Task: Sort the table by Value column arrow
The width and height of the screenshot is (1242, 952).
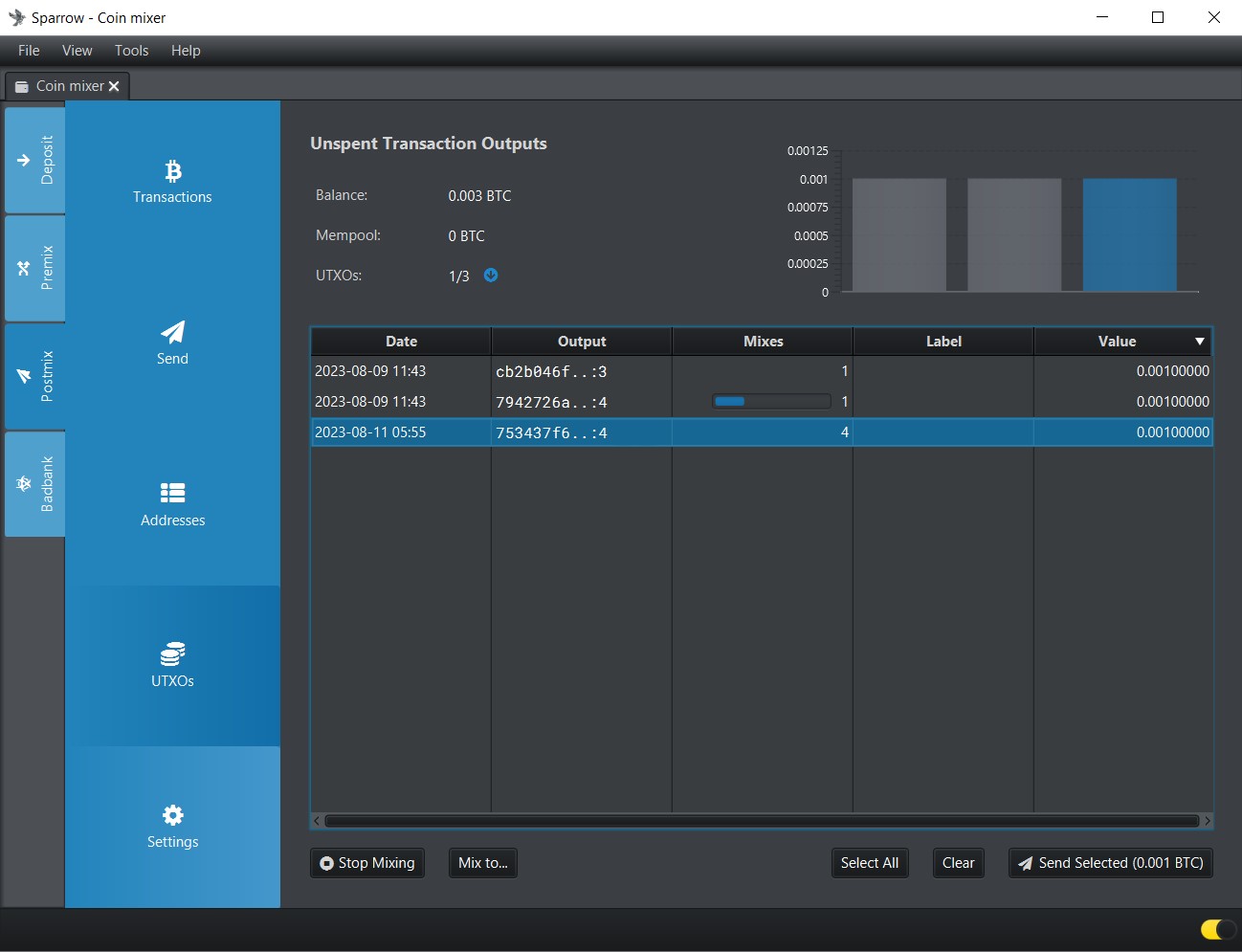Action: click(1199, 342)
